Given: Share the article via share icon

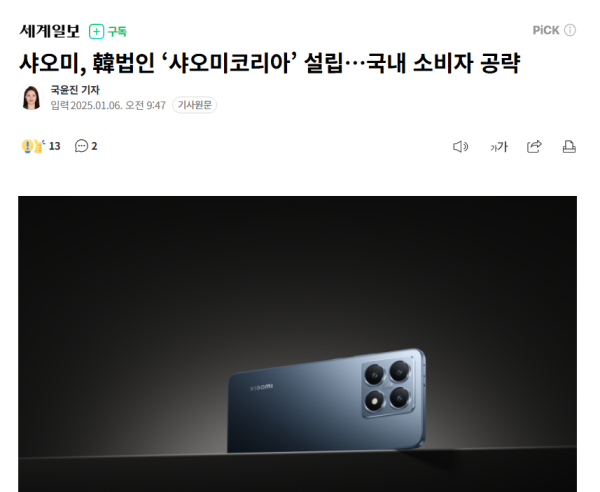Looking at the screenshot, I should [534, 147].
